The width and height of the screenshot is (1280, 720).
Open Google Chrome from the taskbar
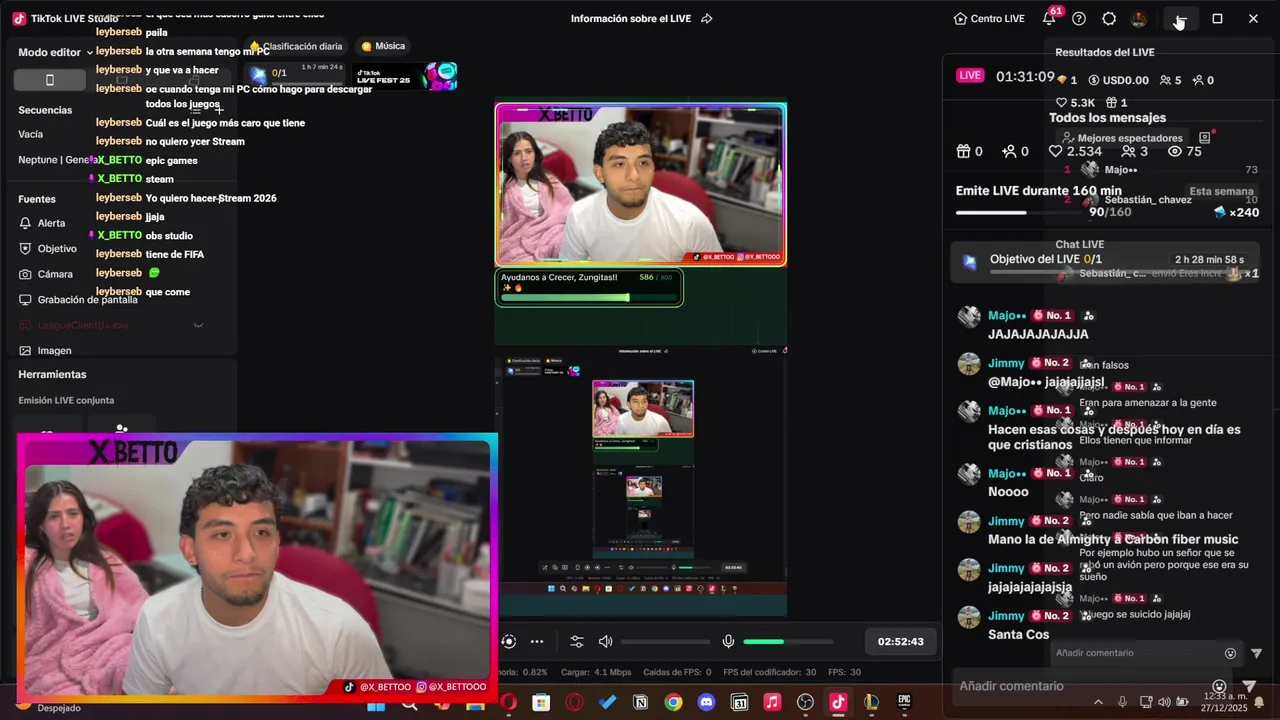(x=673, y=703)
